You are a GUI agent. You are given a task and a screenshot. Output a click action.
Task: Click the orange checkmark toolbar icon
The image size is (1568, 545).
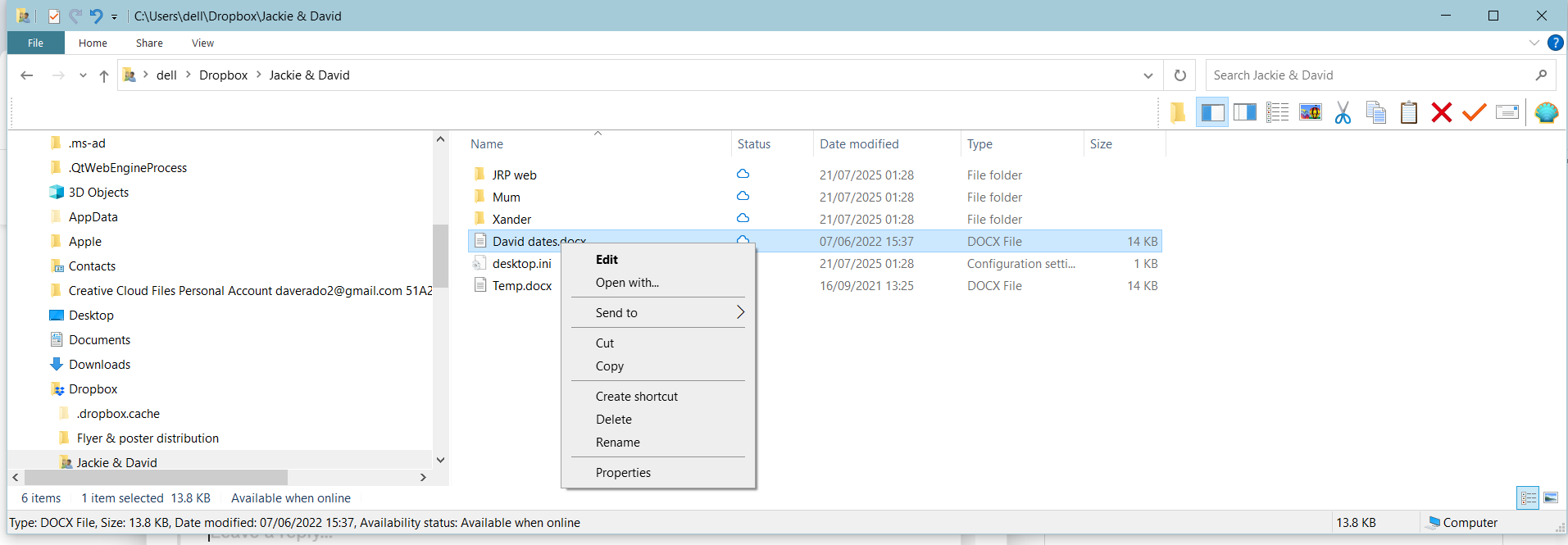[x=1474, y=112]
